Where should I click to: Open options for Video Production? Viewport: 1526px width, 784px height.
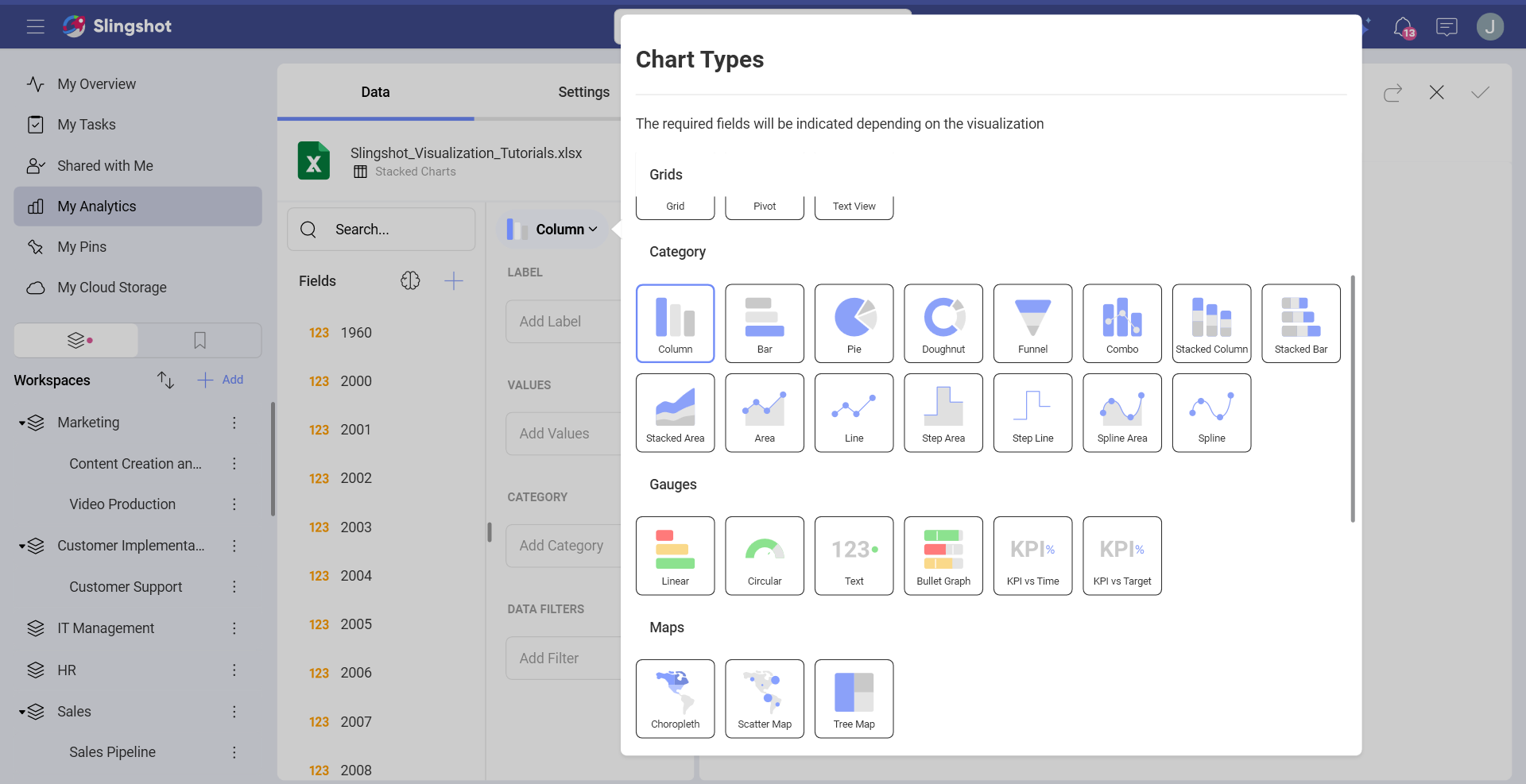point(234,504)
